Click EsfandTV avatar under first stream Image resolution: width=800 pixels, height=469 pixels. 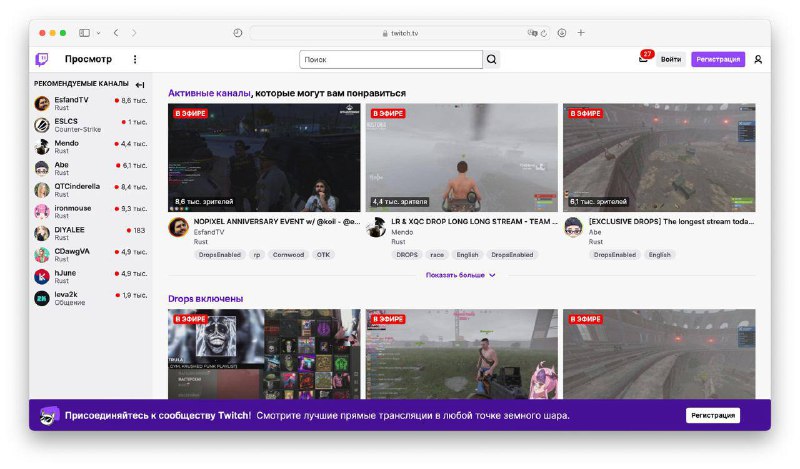[x=178, y=227]
